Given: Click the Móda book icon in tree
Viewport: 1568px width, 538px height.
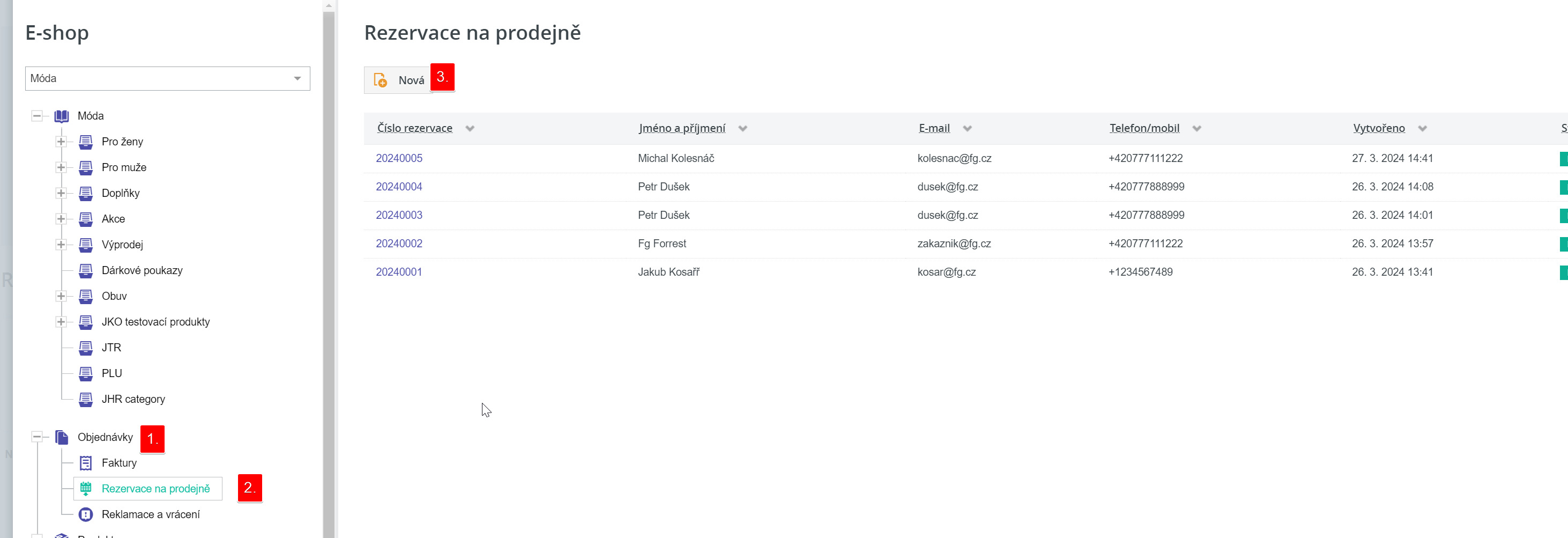Looking at the screenshot, I should click(62, 116).
